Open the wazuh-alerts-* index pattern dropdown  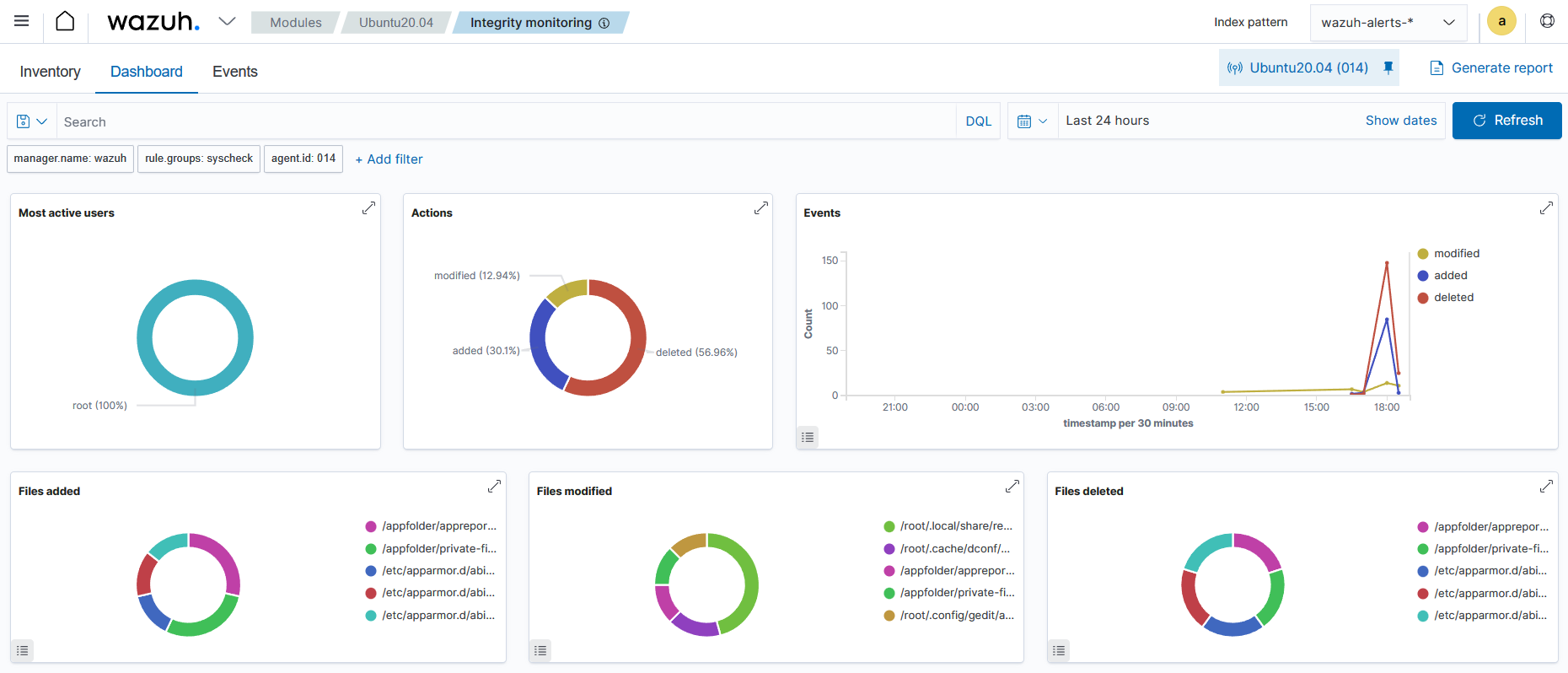pyautogui.click(x=1388, y=23)
